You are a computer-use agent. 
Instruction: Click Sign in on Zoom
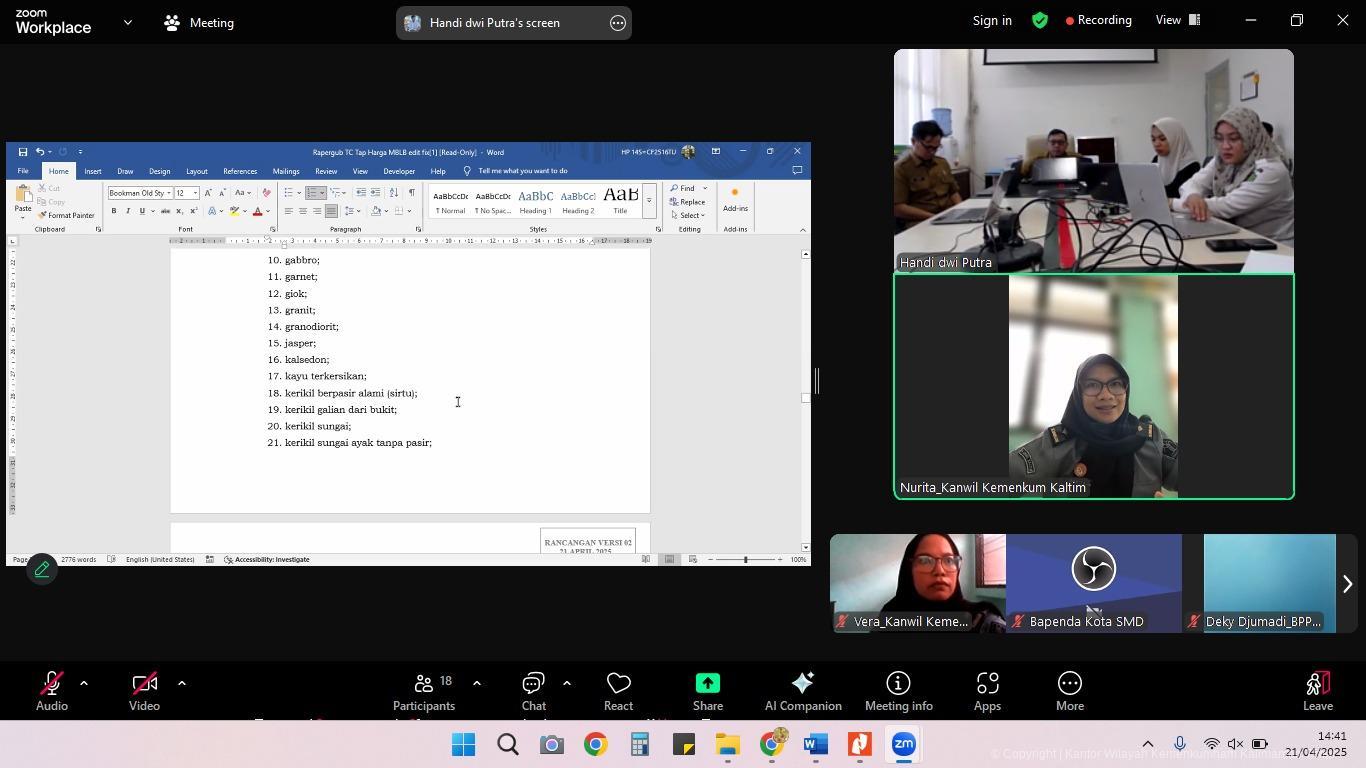(x=992, y=20)
